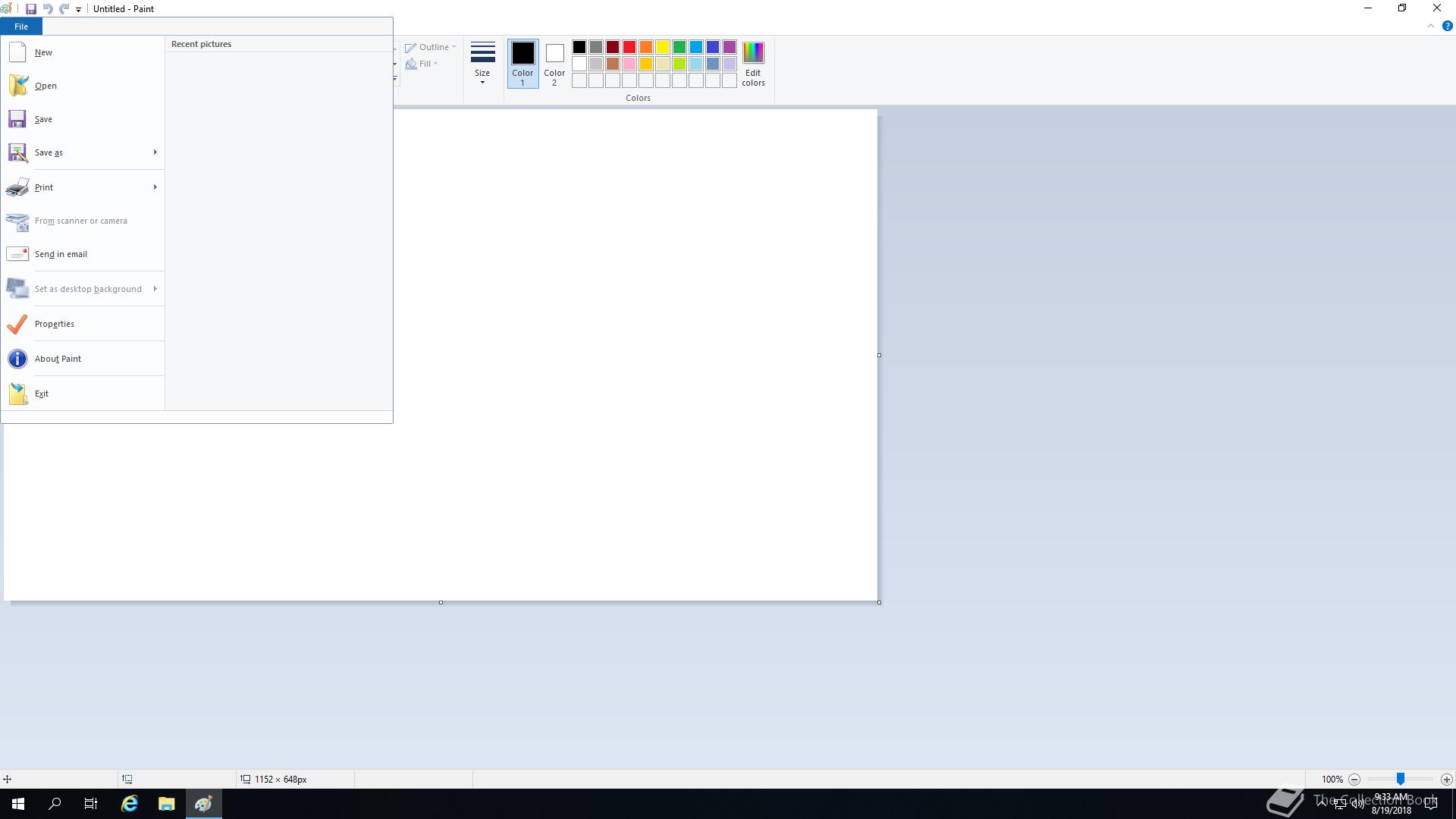Screen dimensions: 1456x819
Task: Pick the purple color swatch
Action: [730, 47]
